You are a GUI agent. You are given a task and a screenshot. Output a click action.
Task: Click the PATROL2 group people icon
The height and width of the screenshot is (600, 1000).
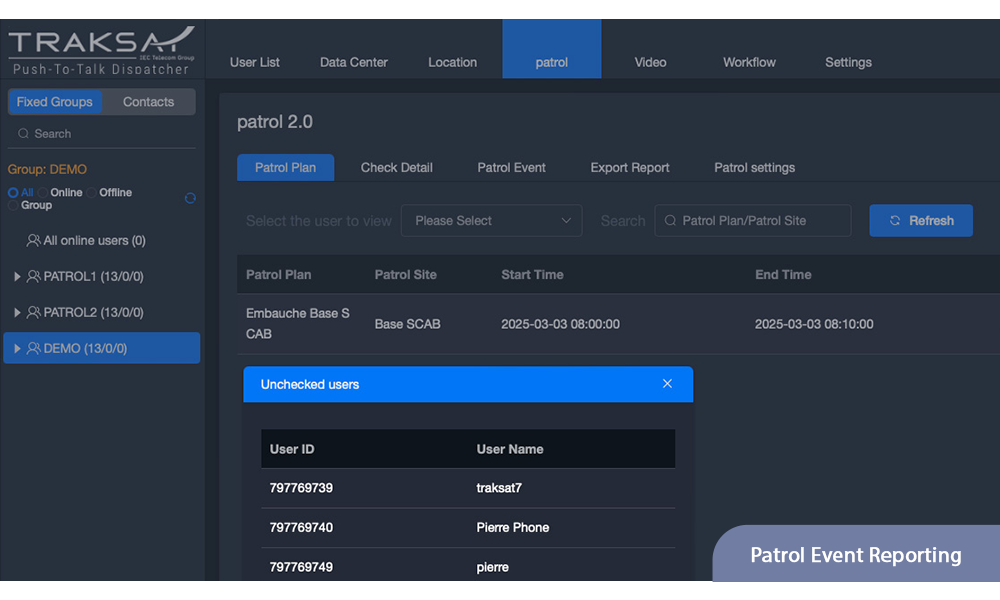[34, 313]
